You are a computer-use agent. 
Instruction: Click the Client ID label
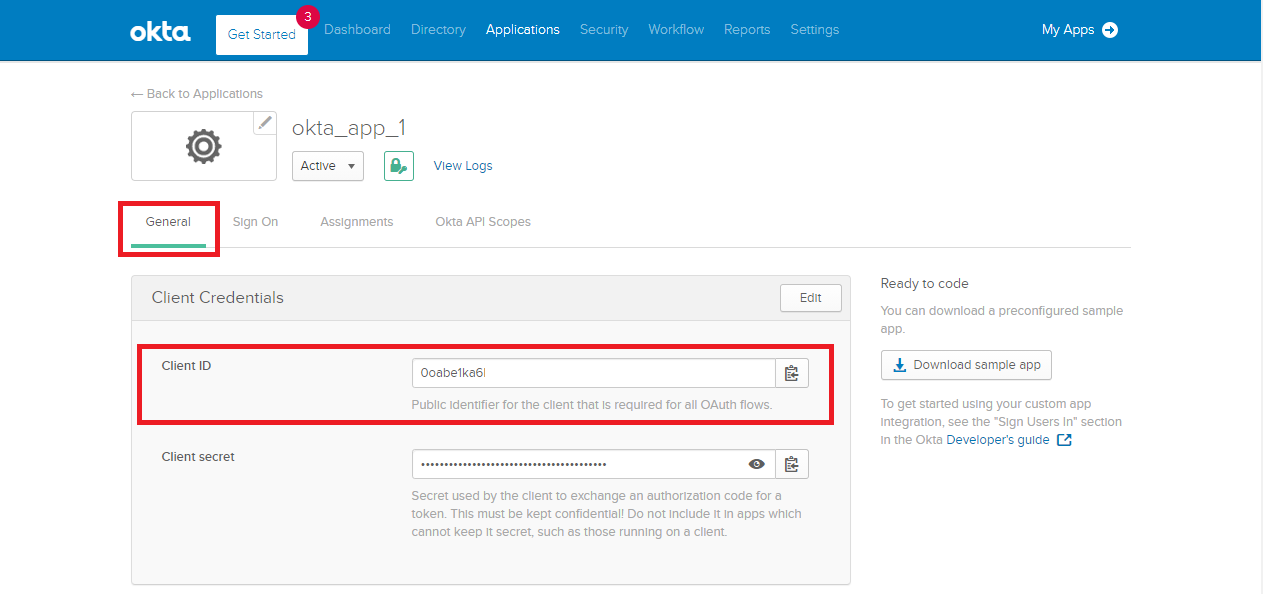(x=186, y=366)
